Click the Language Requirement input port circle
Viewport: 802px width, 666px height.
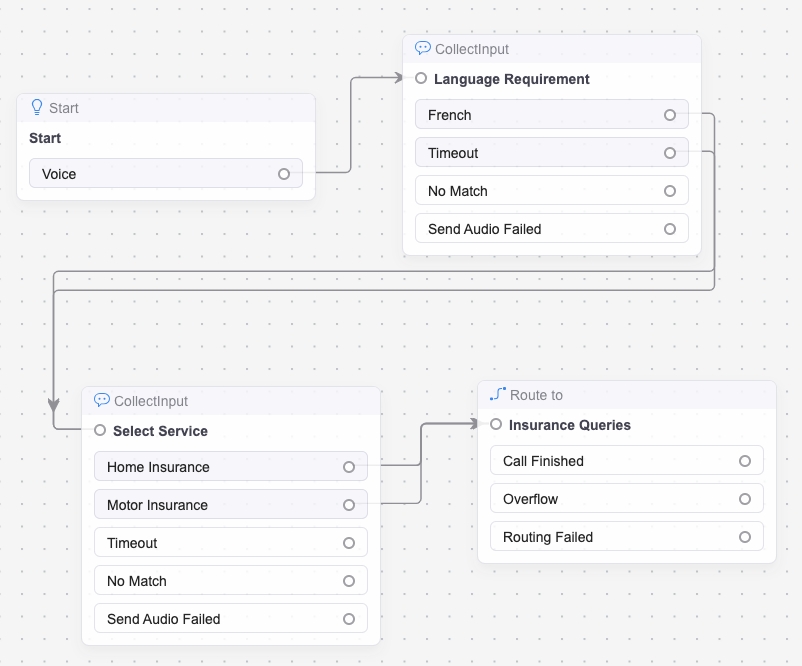[x=421, y=78]
